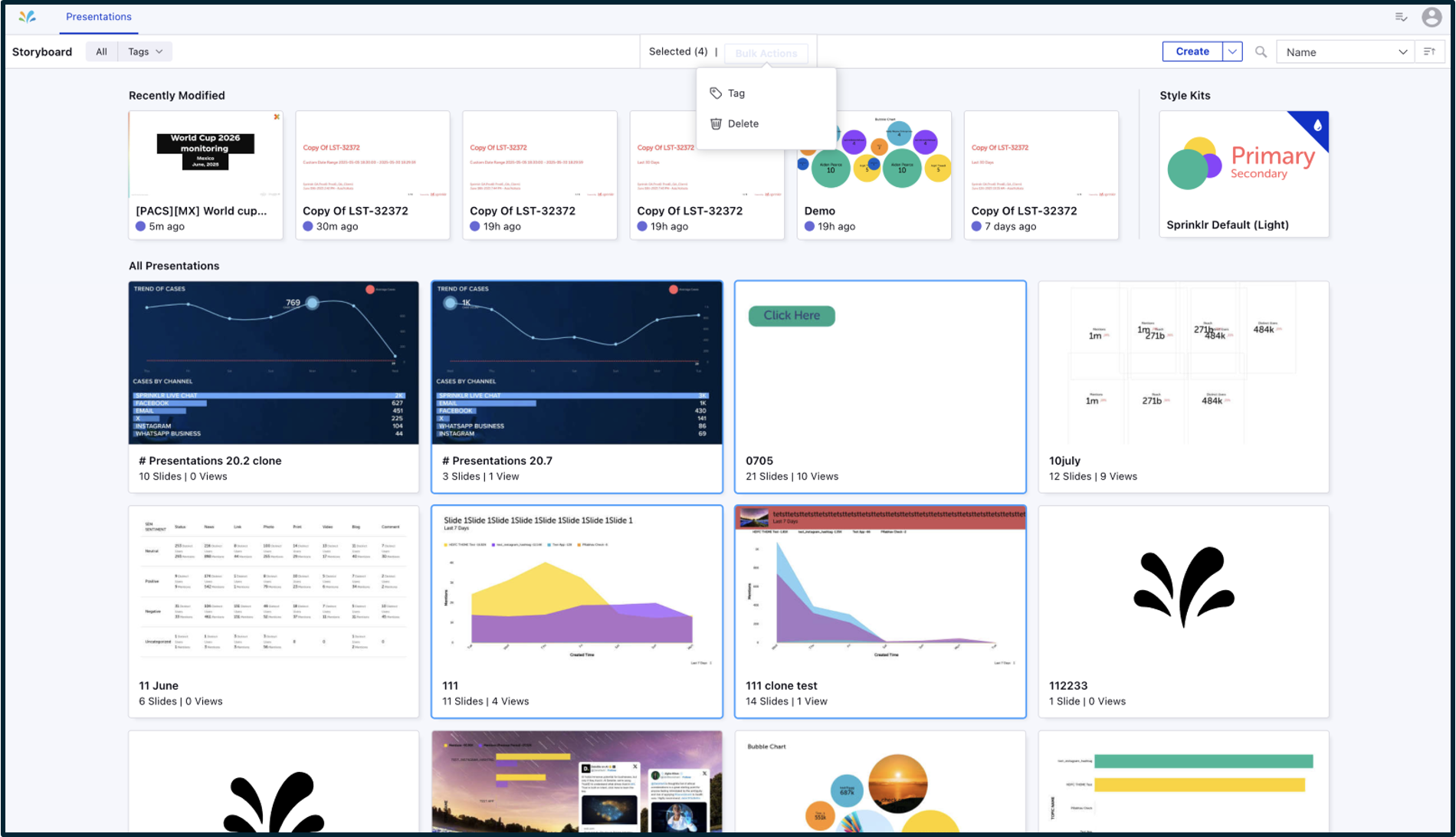Image resolution: width=1456 pixels, height=837 pixels.
Task: Click the search magnifier icon
Action: (1261, 51)
